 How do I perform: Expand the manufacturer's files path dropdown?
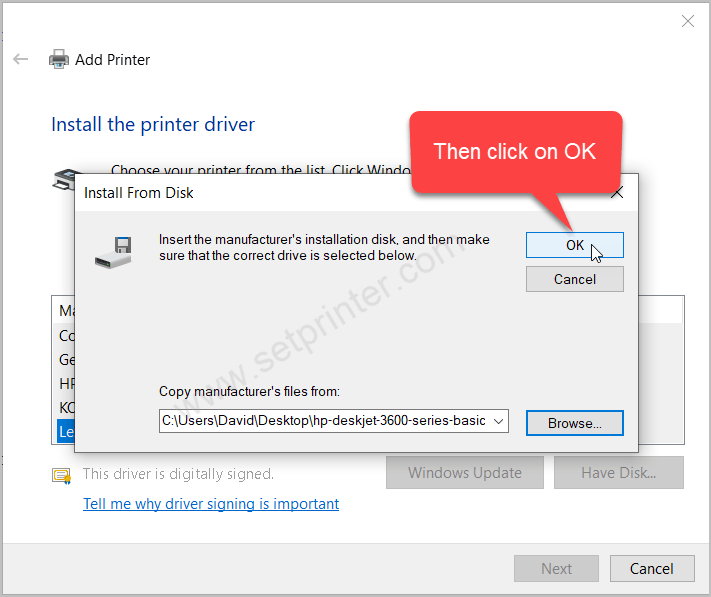coord(498,421)
